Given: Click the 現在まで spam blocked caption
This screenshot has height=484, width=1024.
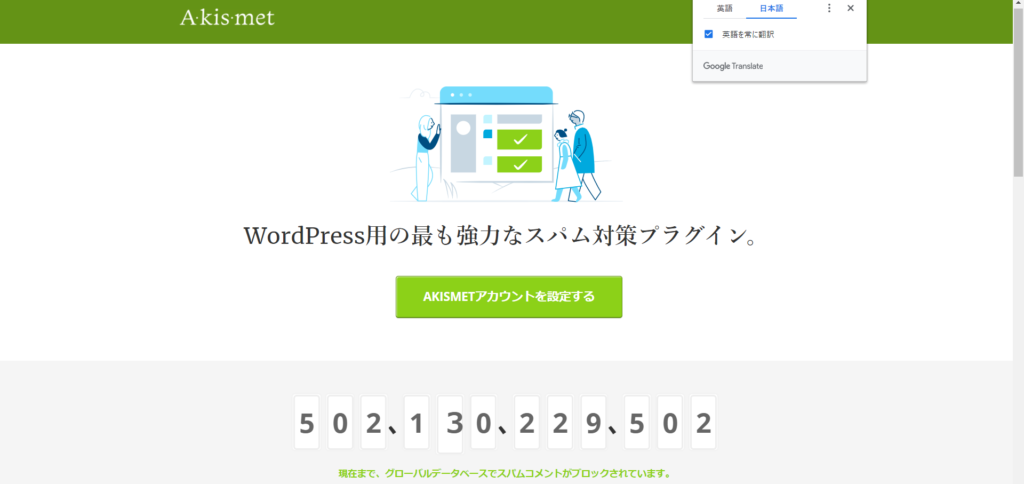Looking at the screenshot, I should (504, 473).
